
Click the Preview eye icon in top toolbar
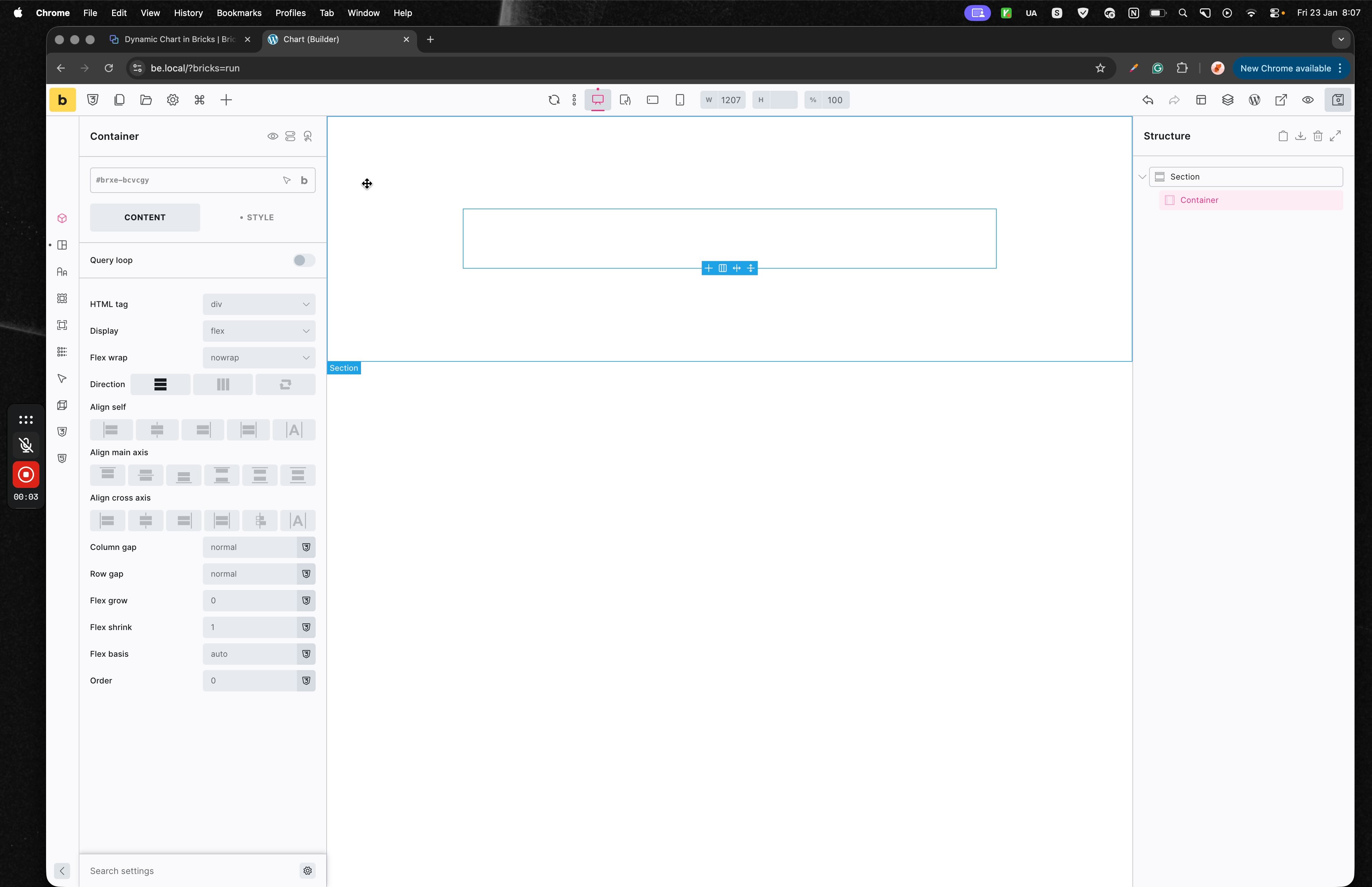pos(1308,100)
